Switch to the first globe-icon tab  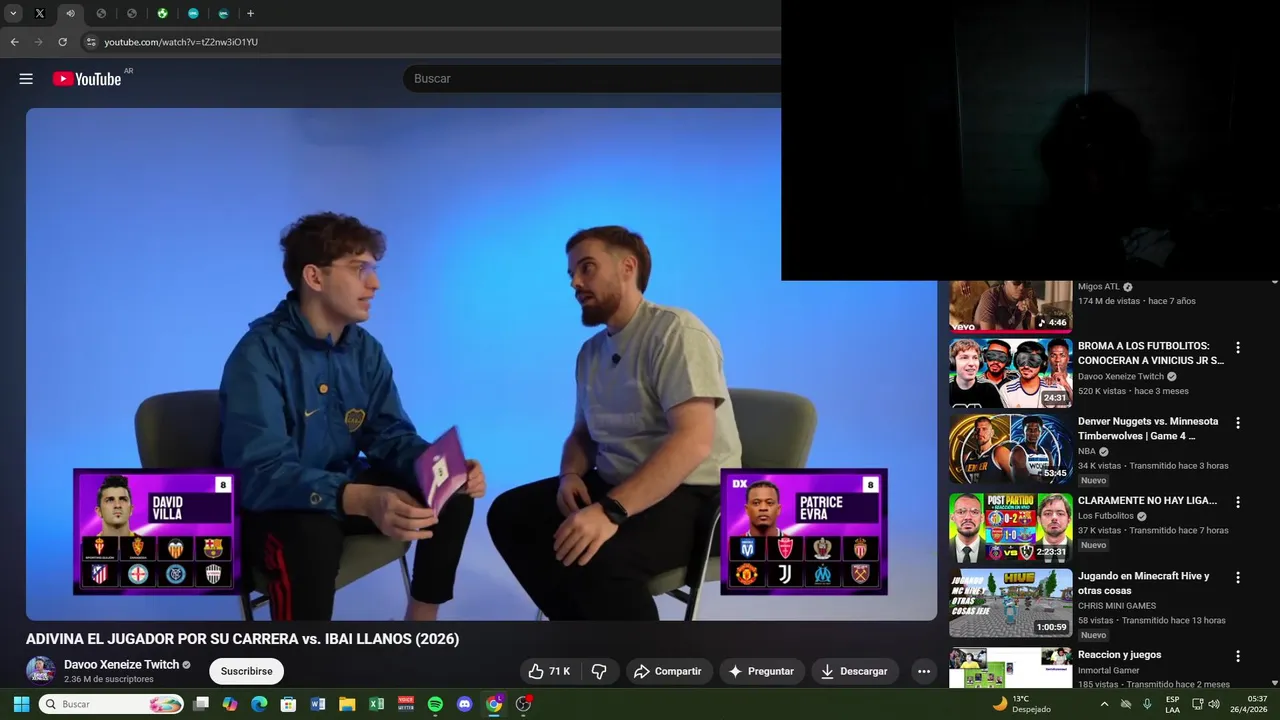click(x=101, y=14)
